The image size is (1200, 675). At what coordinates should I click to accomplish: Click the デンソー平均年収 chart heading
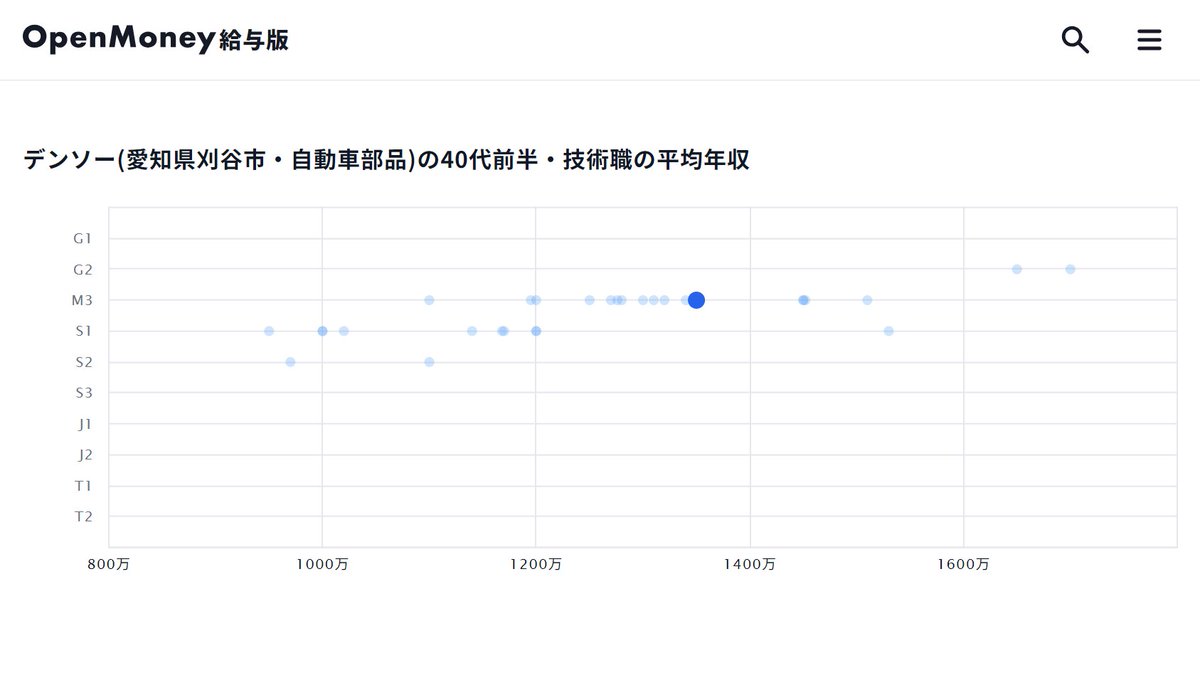point(386,159)
